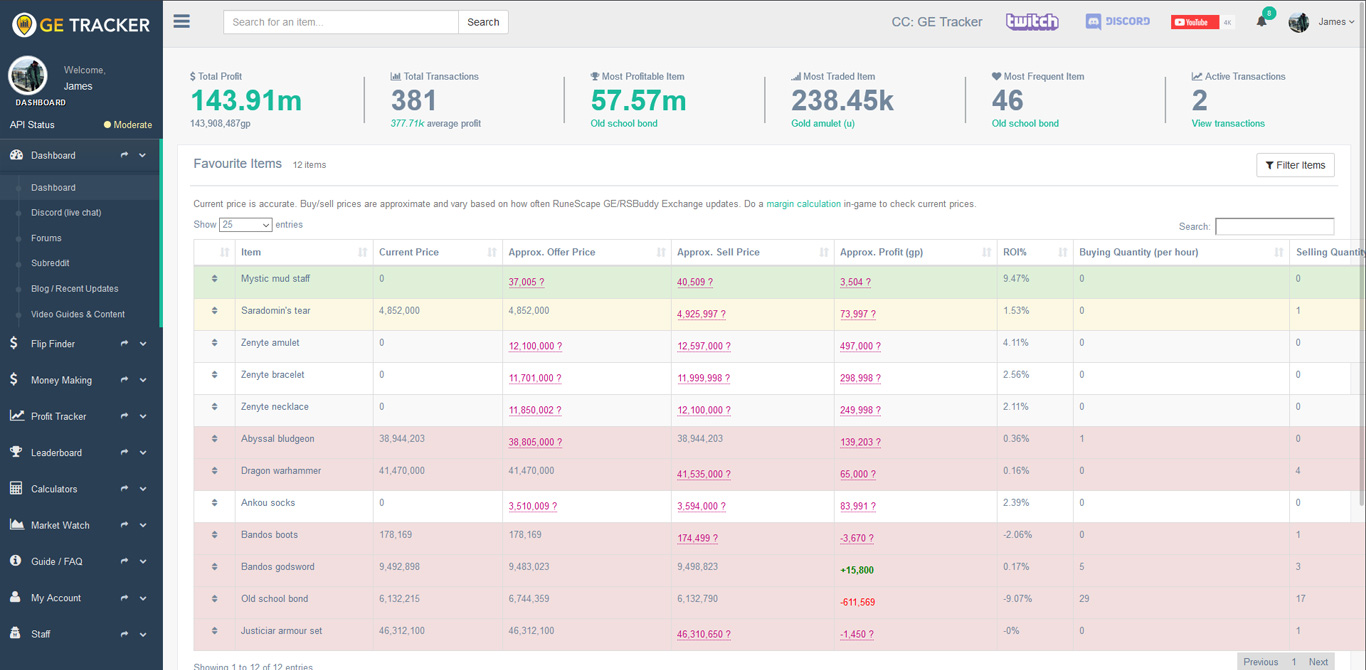Open the Twitch channel icon

(x=1031, y=22)
